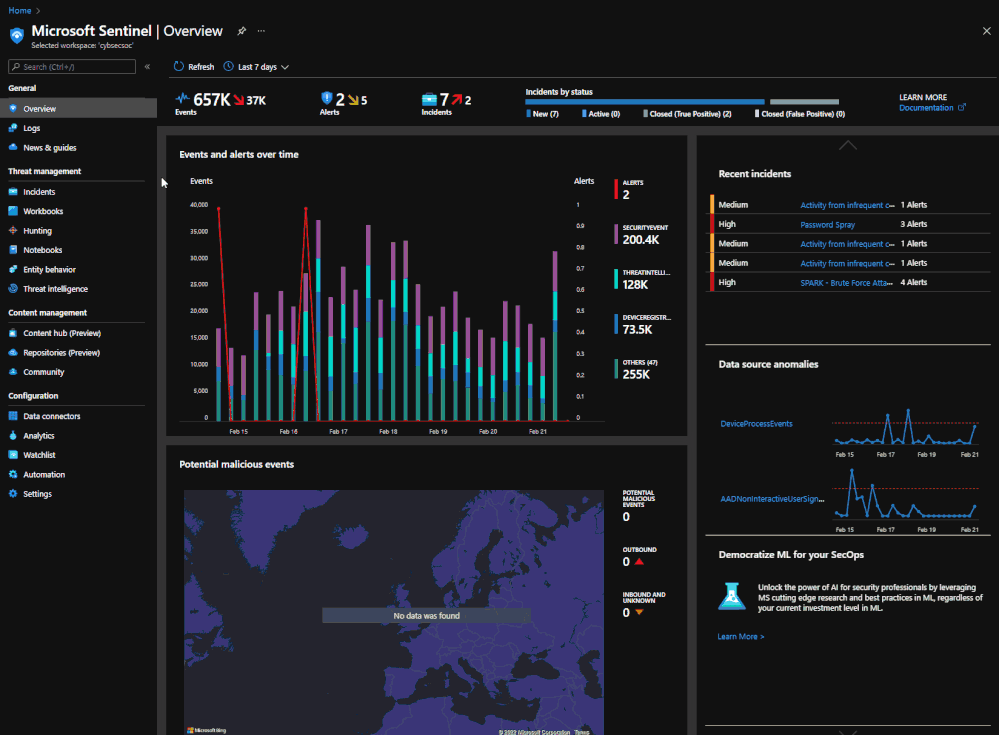Open SPARK - Brute Force Attack incident
The width and height of the screenshot is (999, 735).
(846, 283)
